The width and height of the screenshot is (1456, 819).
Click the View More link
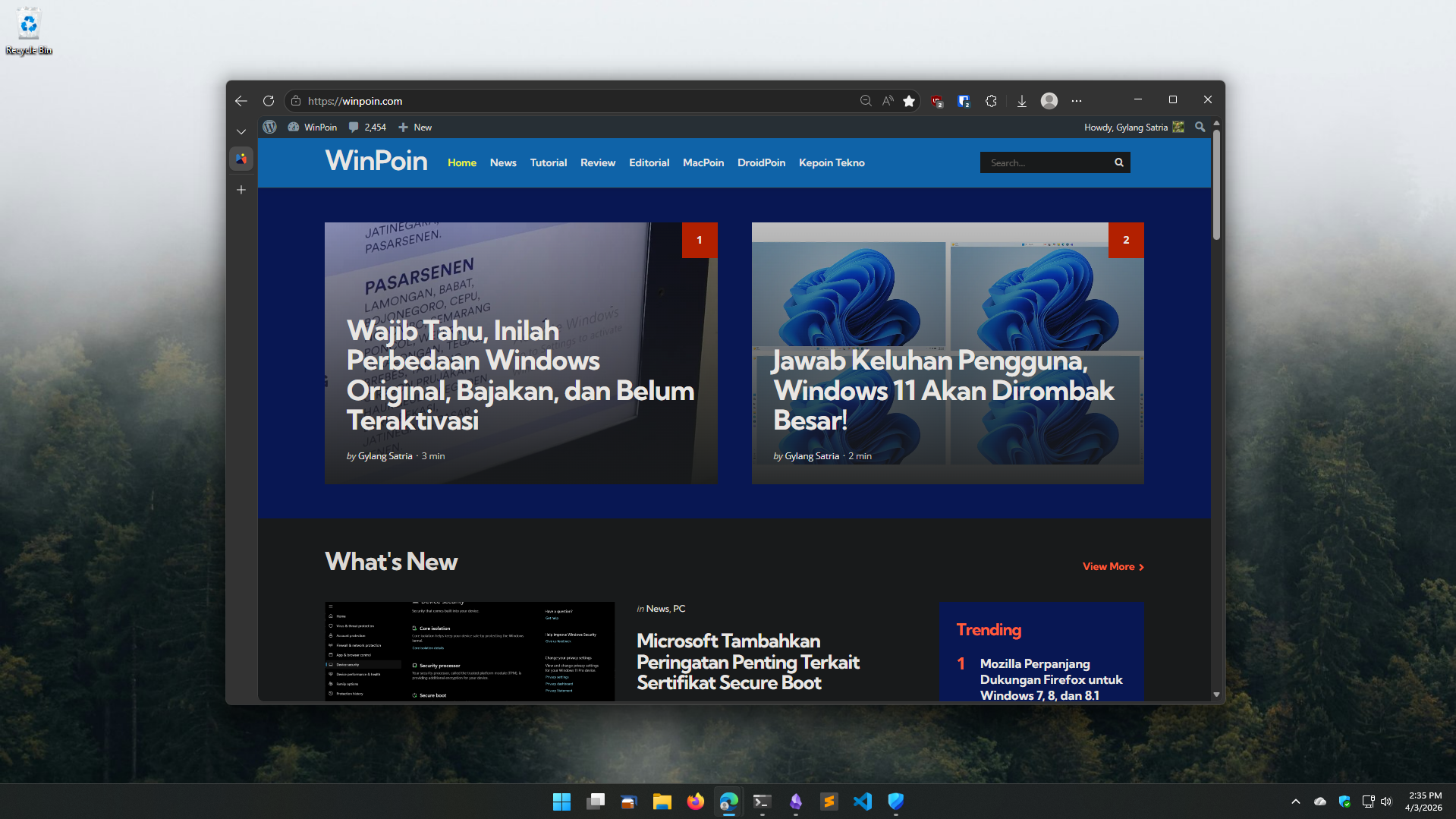point(1112,566)
